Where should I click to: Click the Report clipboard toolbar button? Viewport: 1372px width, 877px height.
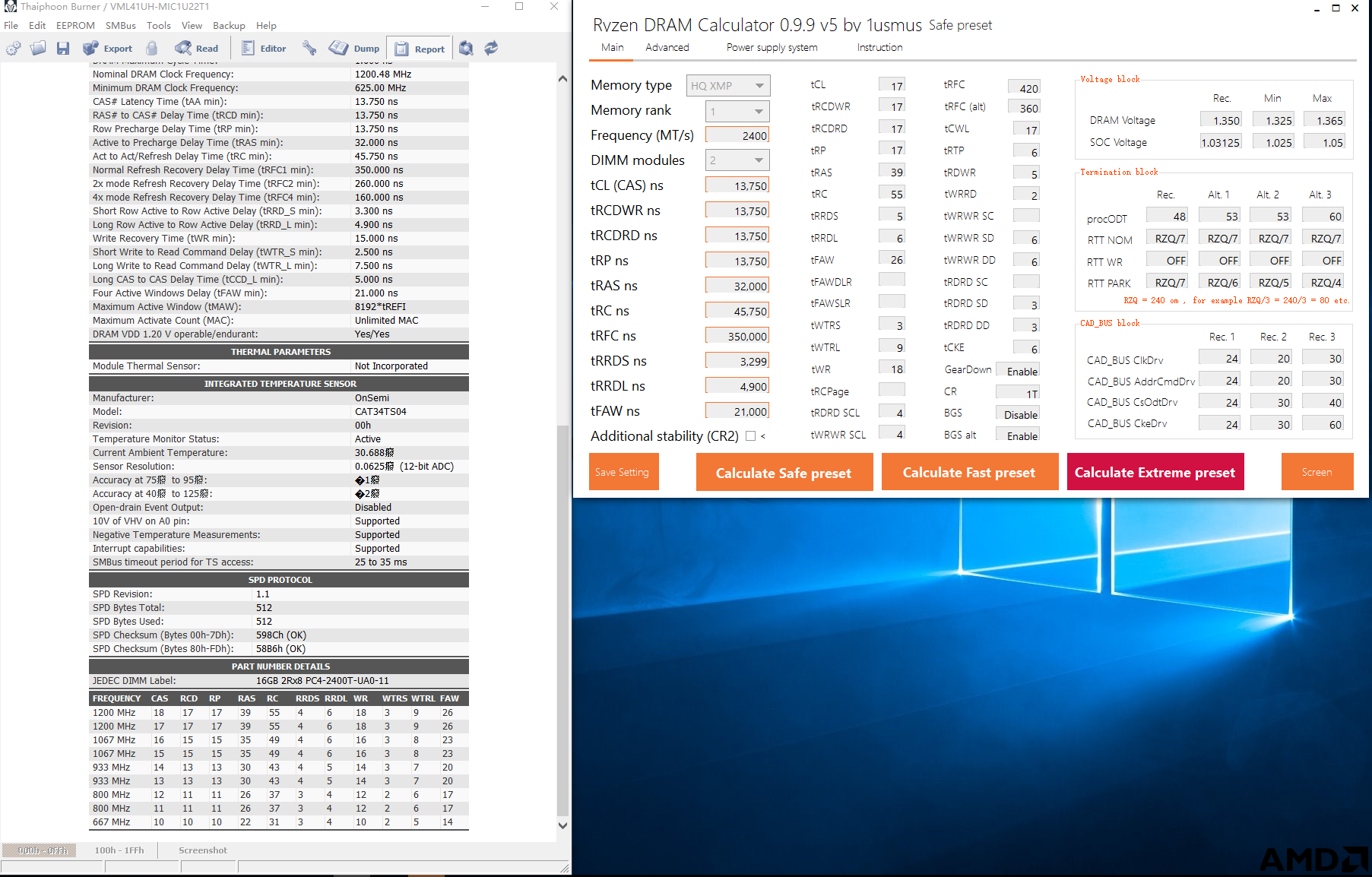(x=420, y=49)
